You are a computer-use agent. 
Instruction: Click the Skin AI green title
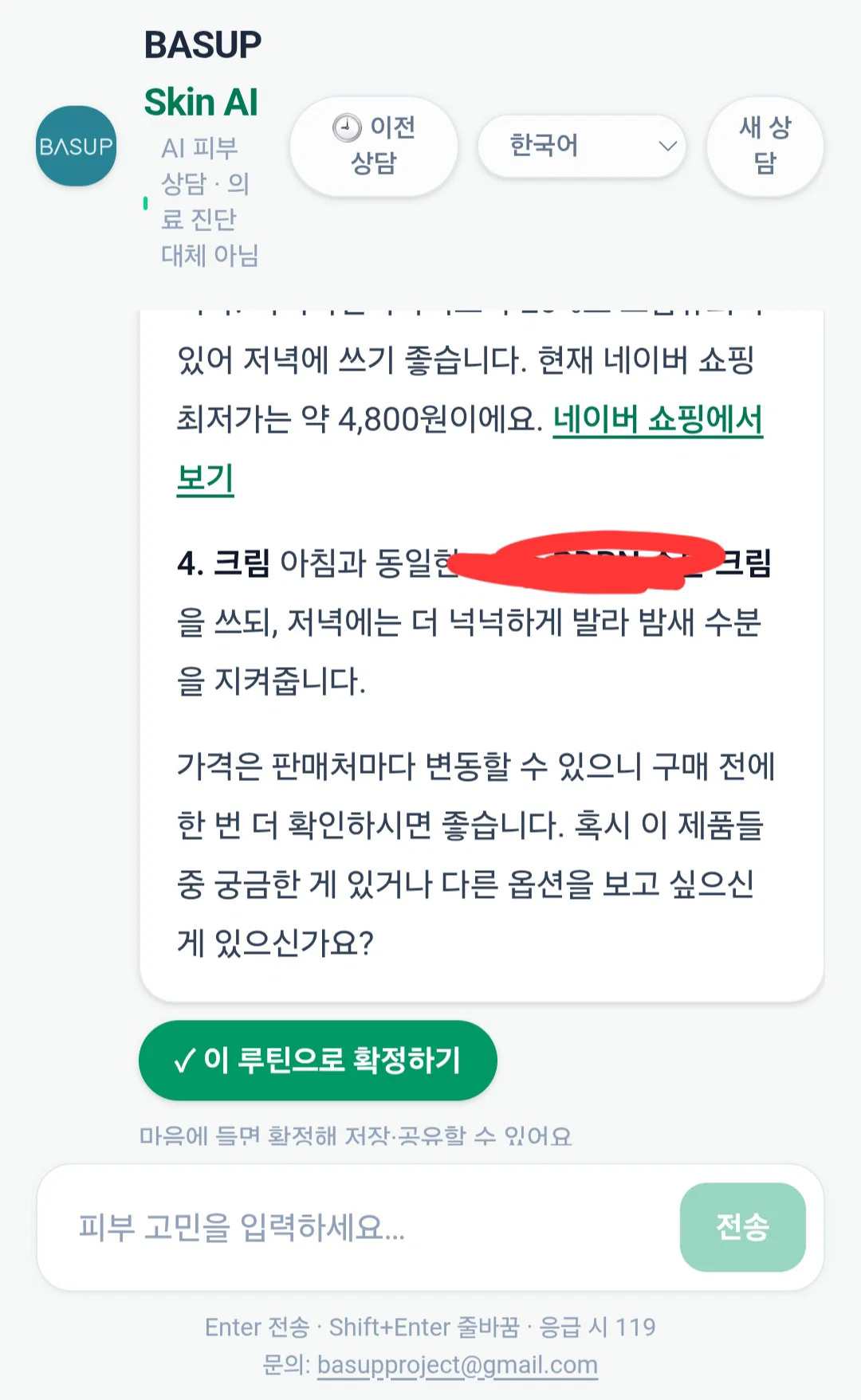tap(201, 103)
